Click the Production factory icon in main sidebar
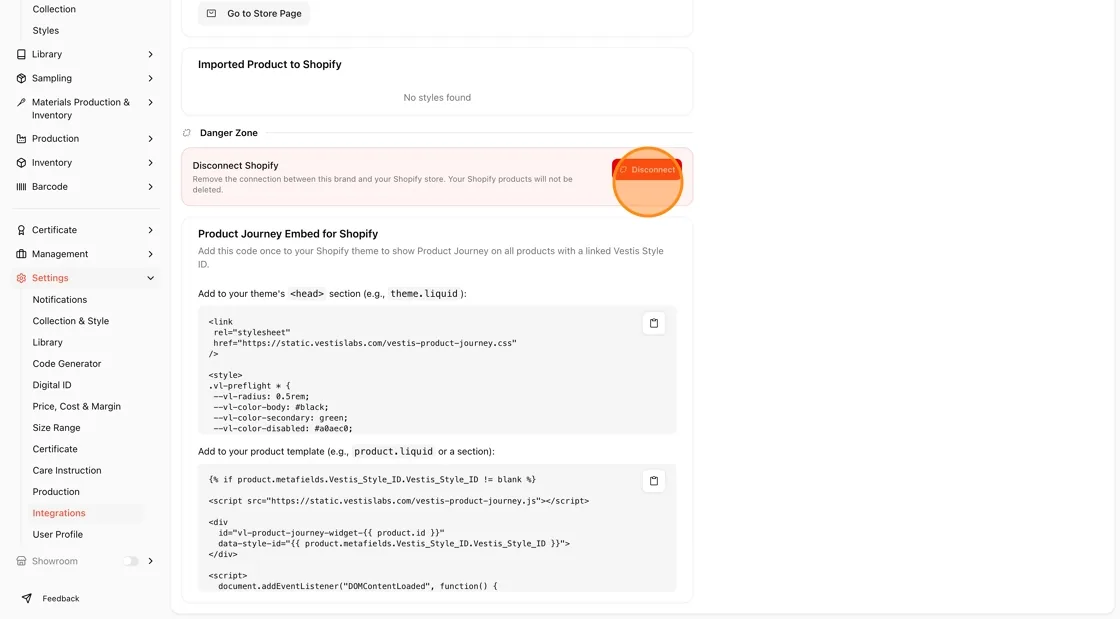Viewport: 1120px width, 619px height. click(x=21, y=139)
